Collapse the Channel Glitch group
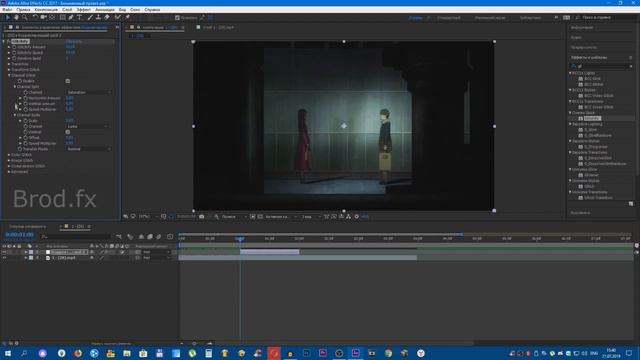 [9, 76]
